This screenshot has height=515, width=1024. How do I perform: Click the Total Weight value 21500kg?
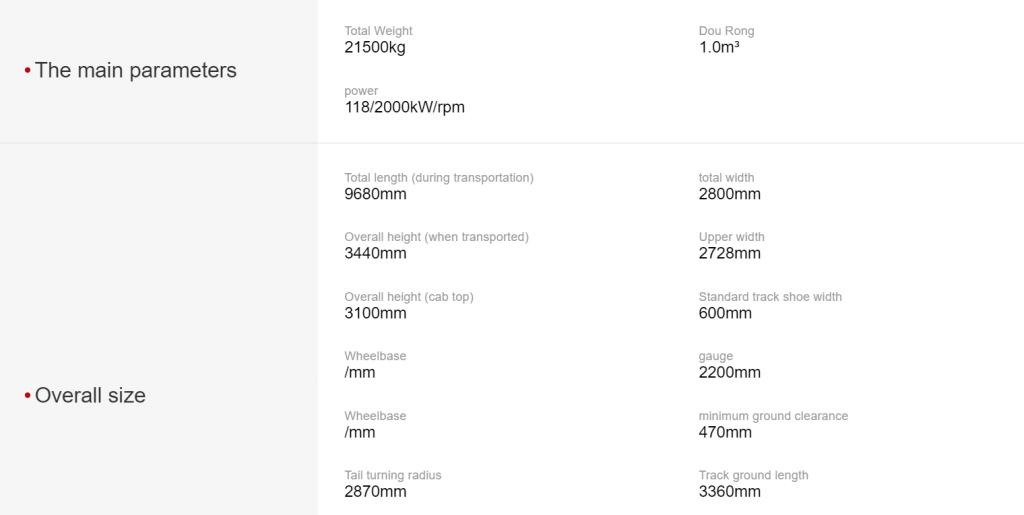[375, 48]
